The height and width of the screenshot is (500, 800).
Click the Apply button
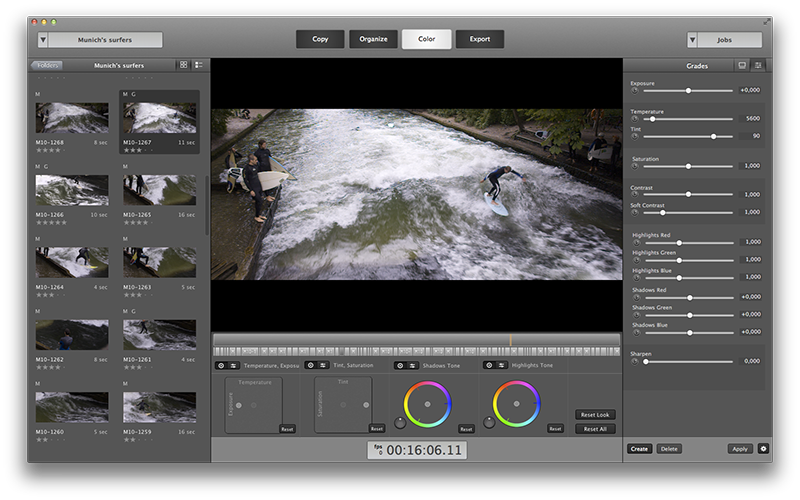(740, 449)
